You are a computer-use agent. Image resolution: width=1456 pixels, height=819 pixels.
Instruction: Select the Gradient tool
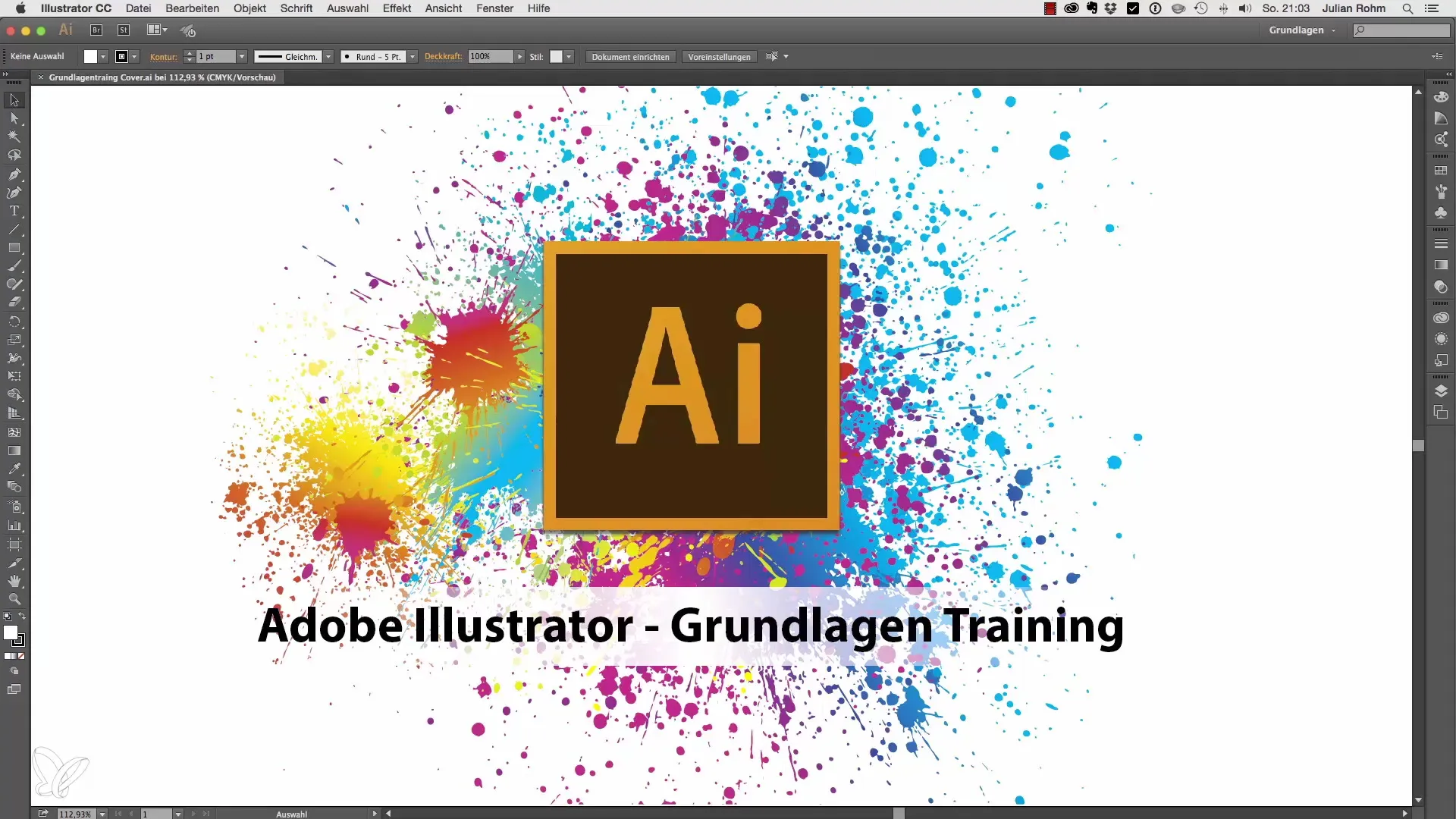[14, 450]
